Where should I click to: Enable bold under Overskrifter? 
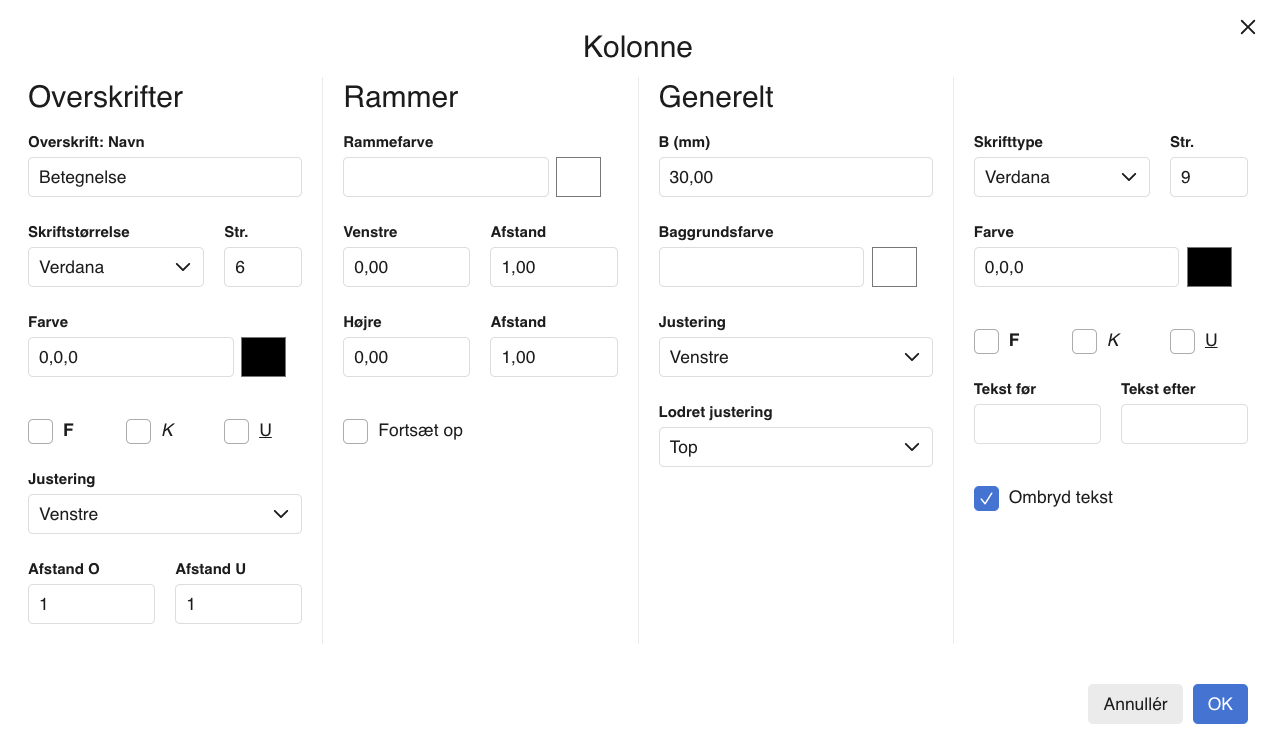40,431
